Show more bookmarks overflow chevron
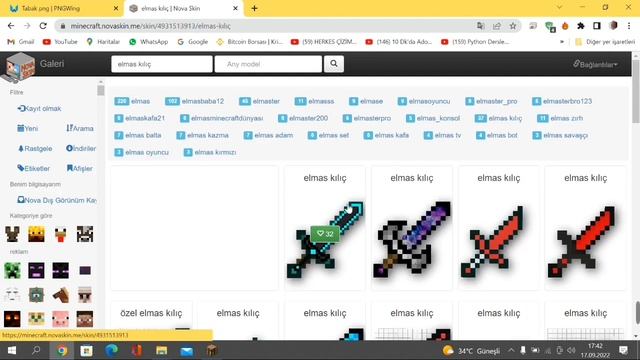This screenshot has height=360, width=640. point(562,42)
